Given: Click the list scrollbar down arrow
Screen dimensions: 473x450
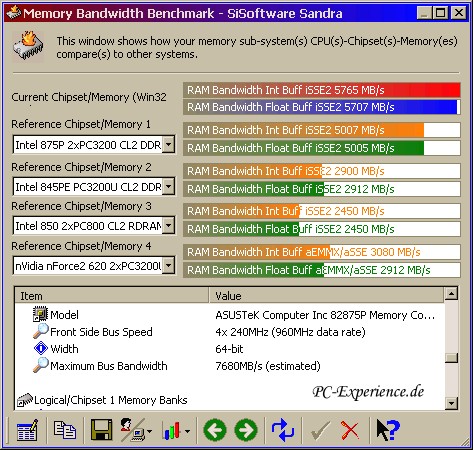Looking at the screenshot, I should pyautogui.click(x=452, y=403).
